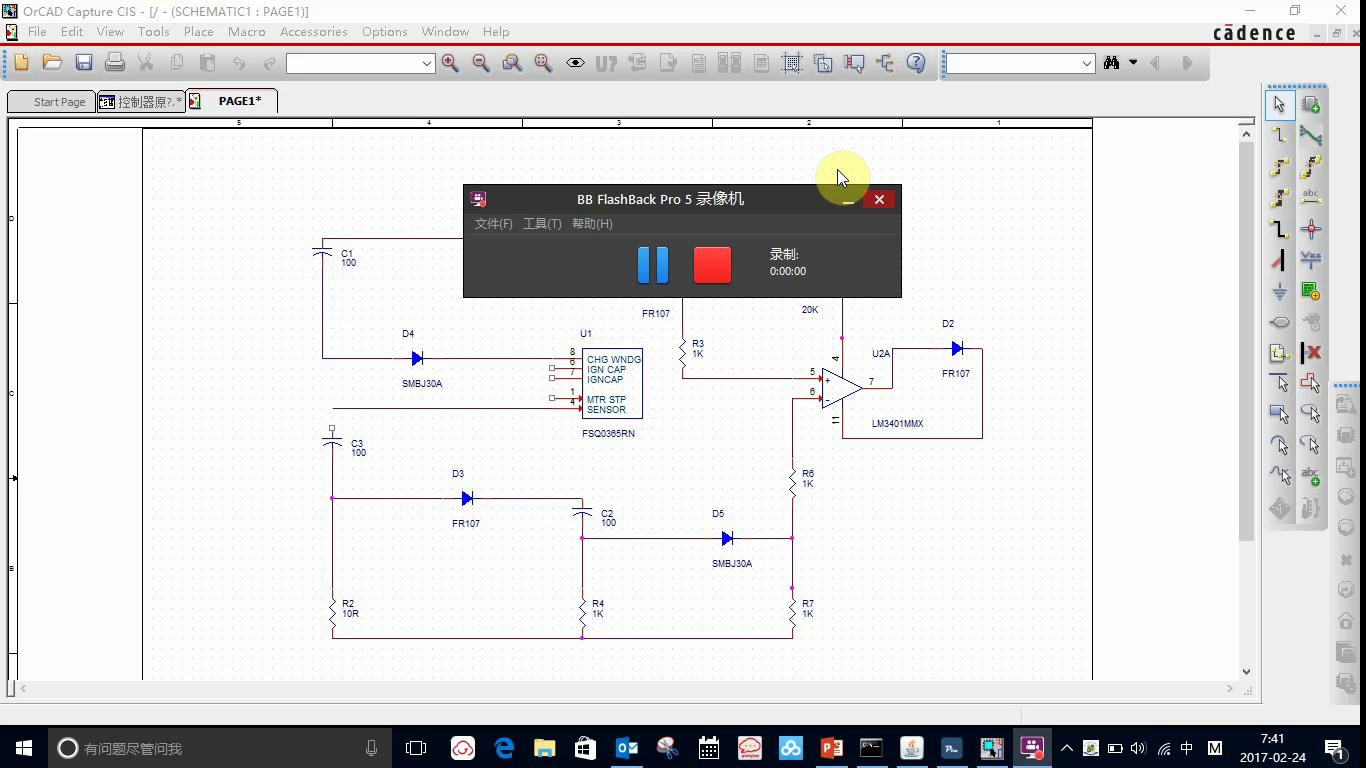Viewport: 1366px width, 768px height.
Task: Open a file using folder icon
Action: click(52, 63)
